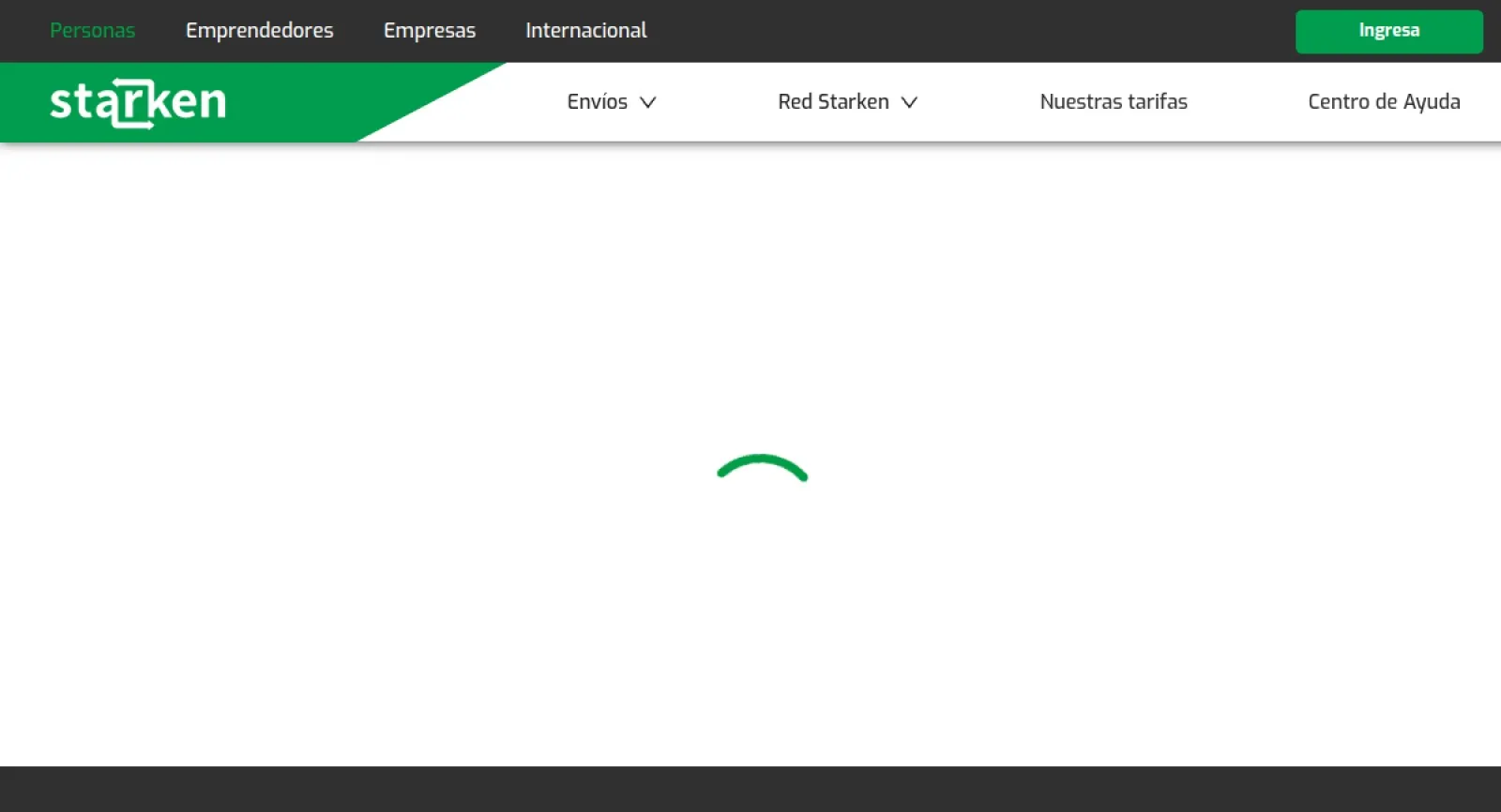Open the Internacional tab

click(585, 31)
